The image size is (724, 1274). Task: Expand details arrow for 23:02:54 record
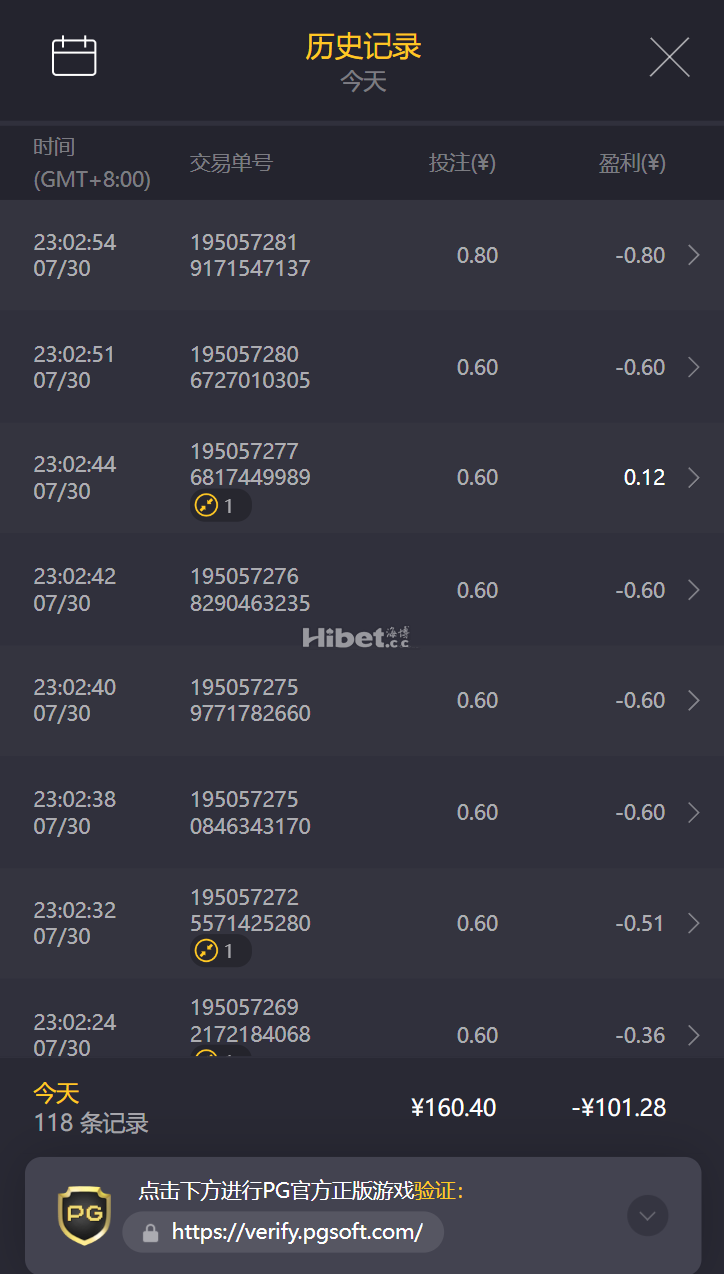point(694,255)
